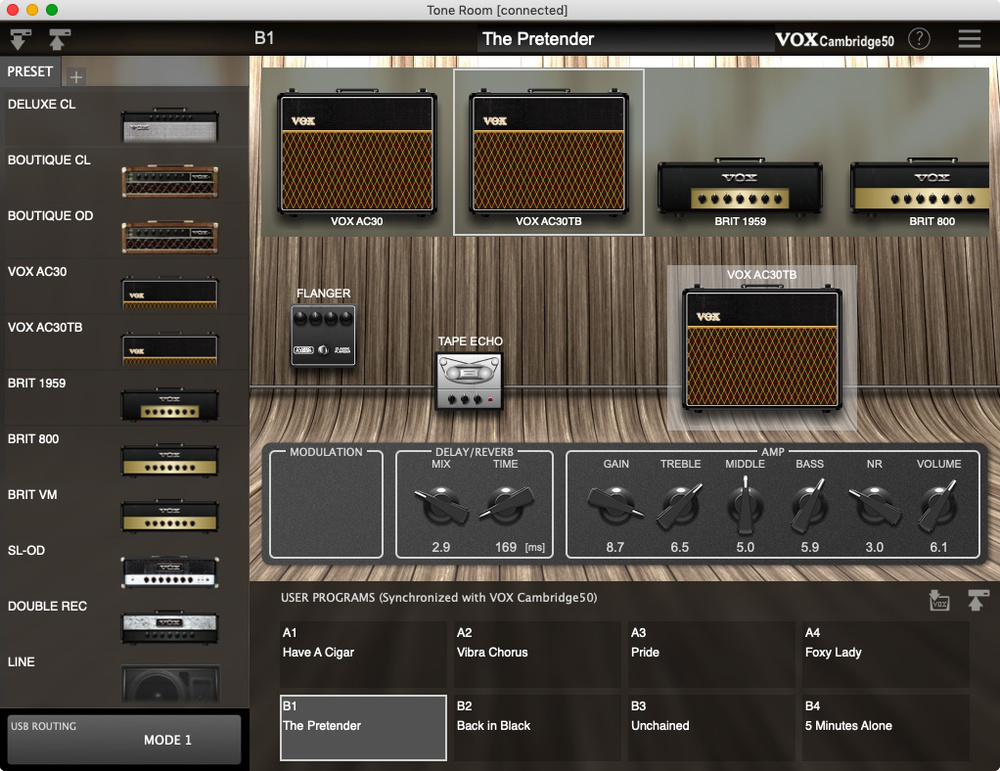Open the help question mark icon
This screenshot has width=1000, height=771.
(919, 39)
